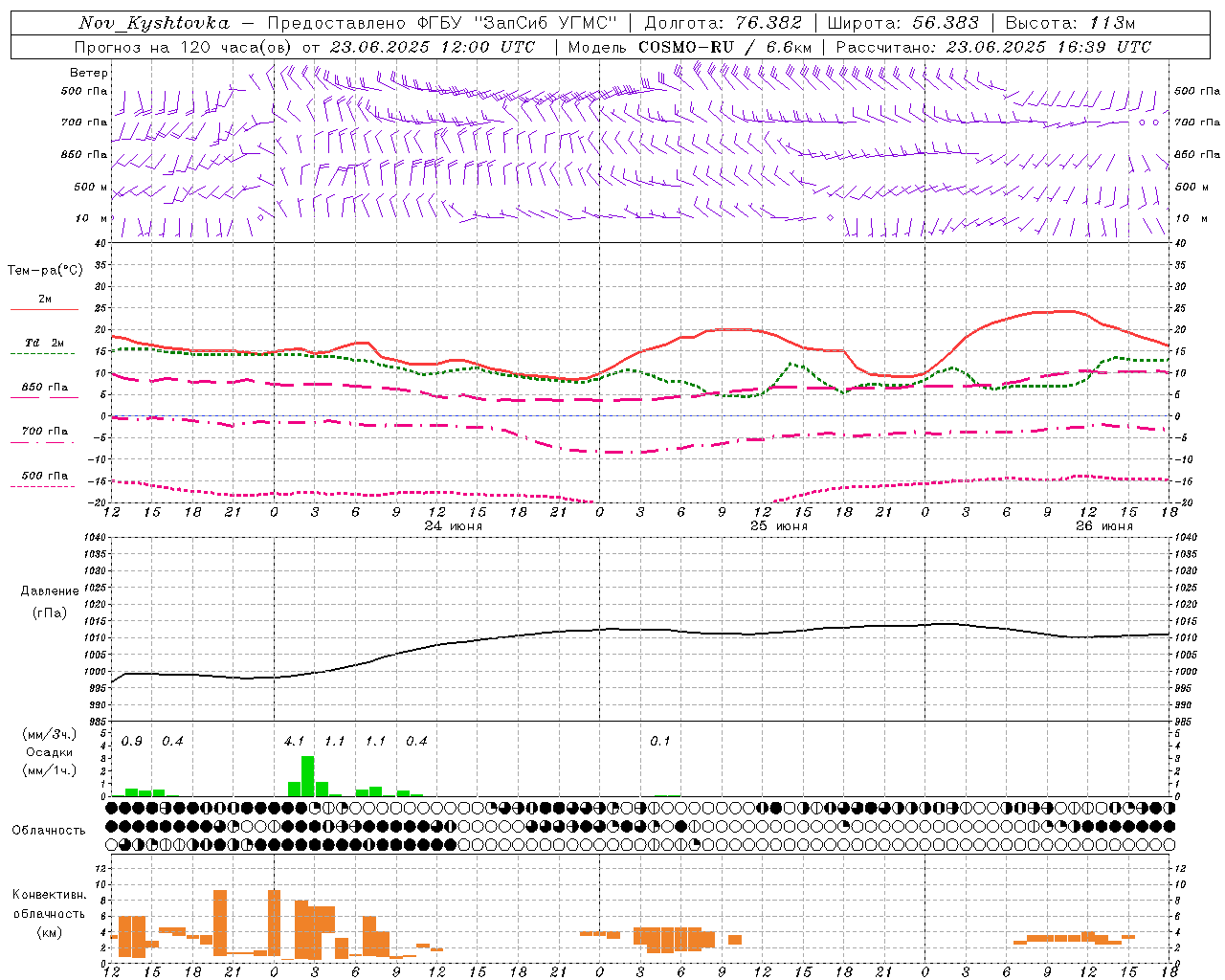Select the Осадки precipitation label
The height and width of the screenshot is (980, 1225).
[x=50, y=752]
